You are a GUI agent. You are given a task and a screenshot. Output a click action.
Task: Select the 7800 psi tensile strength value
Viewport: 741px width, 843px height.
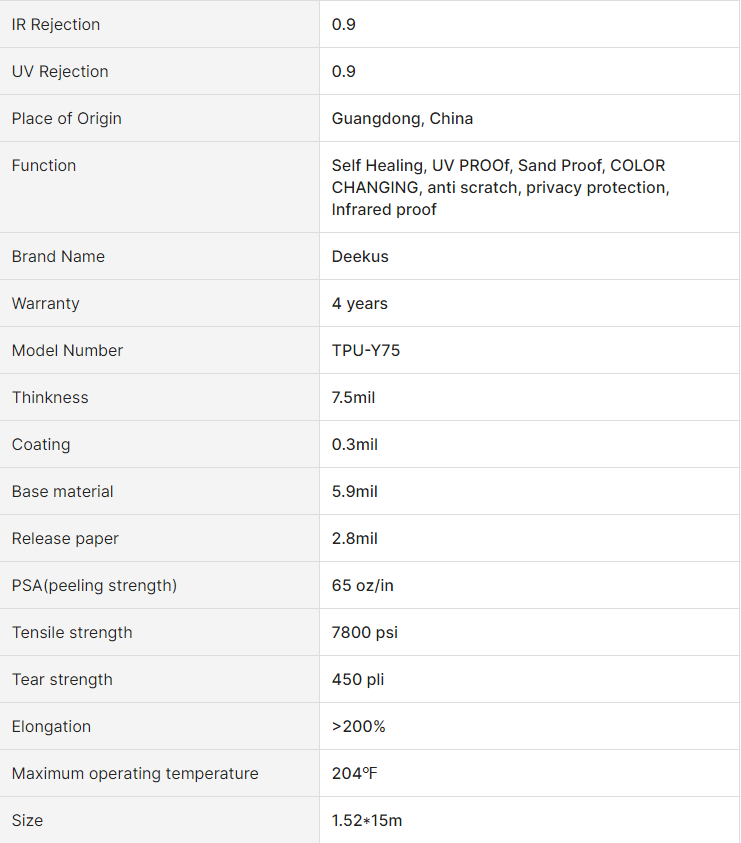pyautogui.click(x=365, y=632)
